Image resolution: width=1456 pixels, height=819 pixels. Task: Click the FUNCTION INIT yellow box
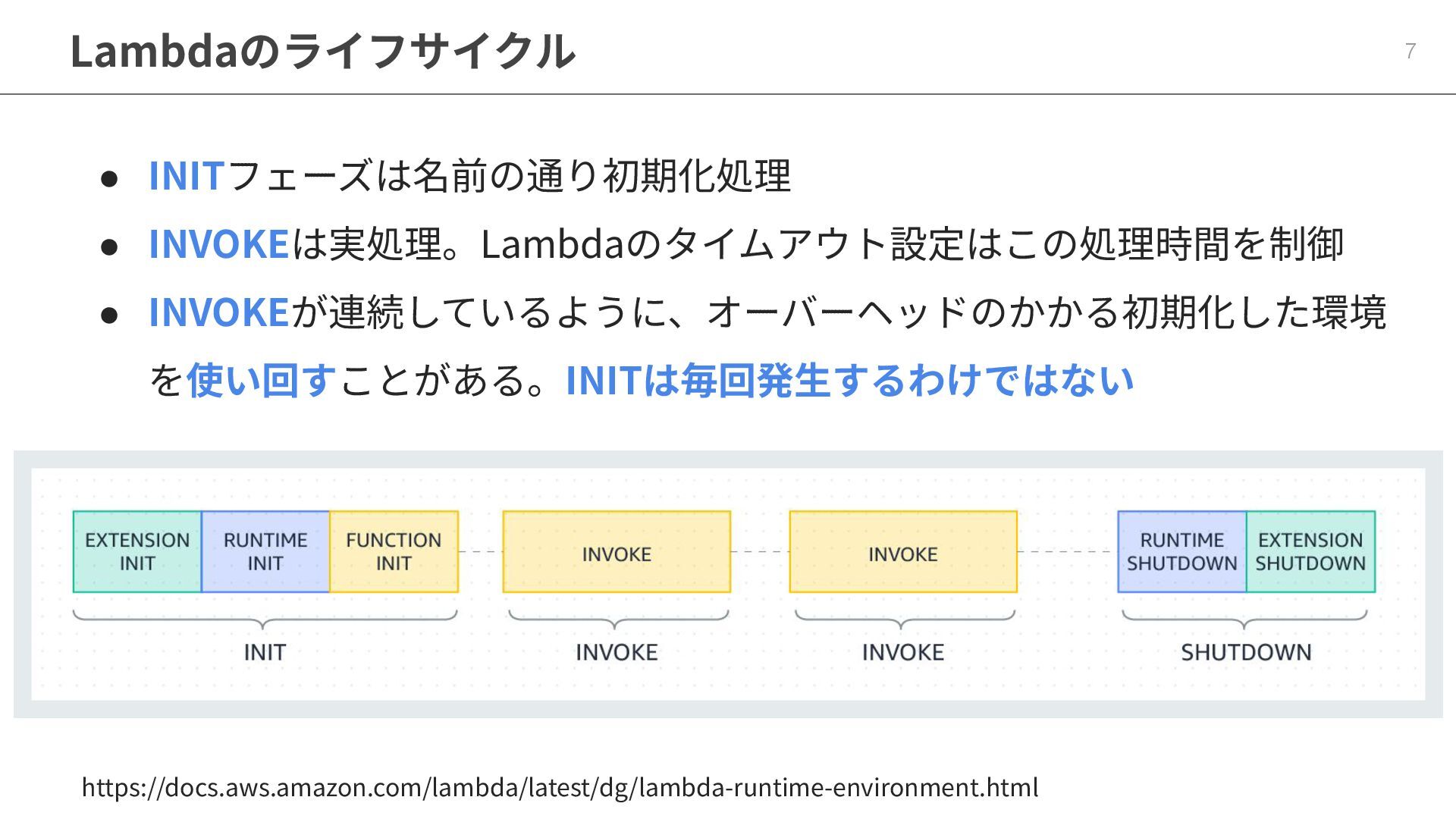point(394,551)
